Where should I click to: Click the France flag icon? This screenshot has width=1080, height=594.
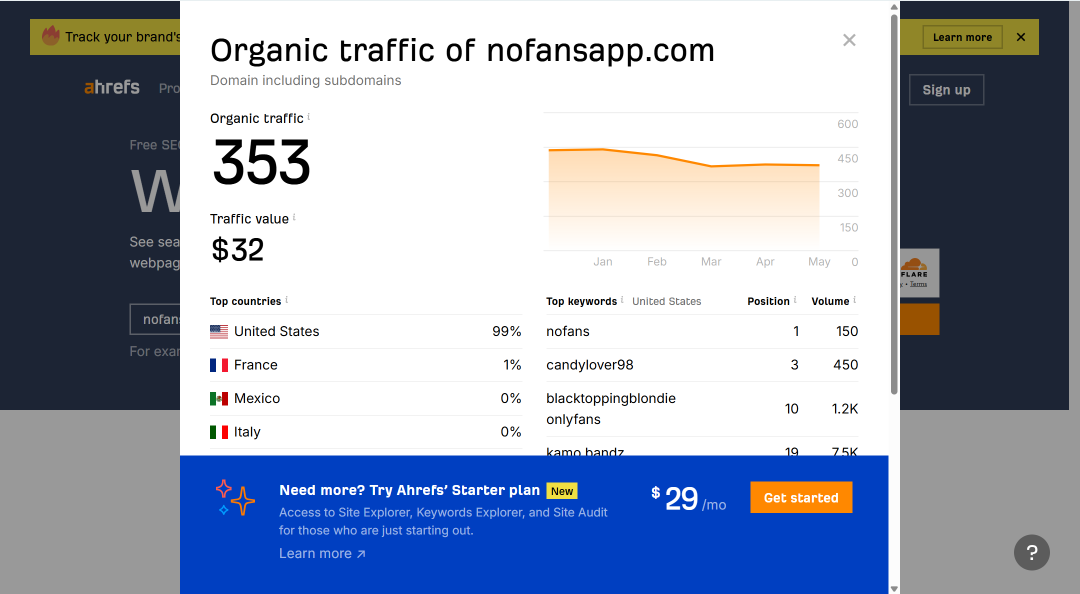(x=219, y=365)
